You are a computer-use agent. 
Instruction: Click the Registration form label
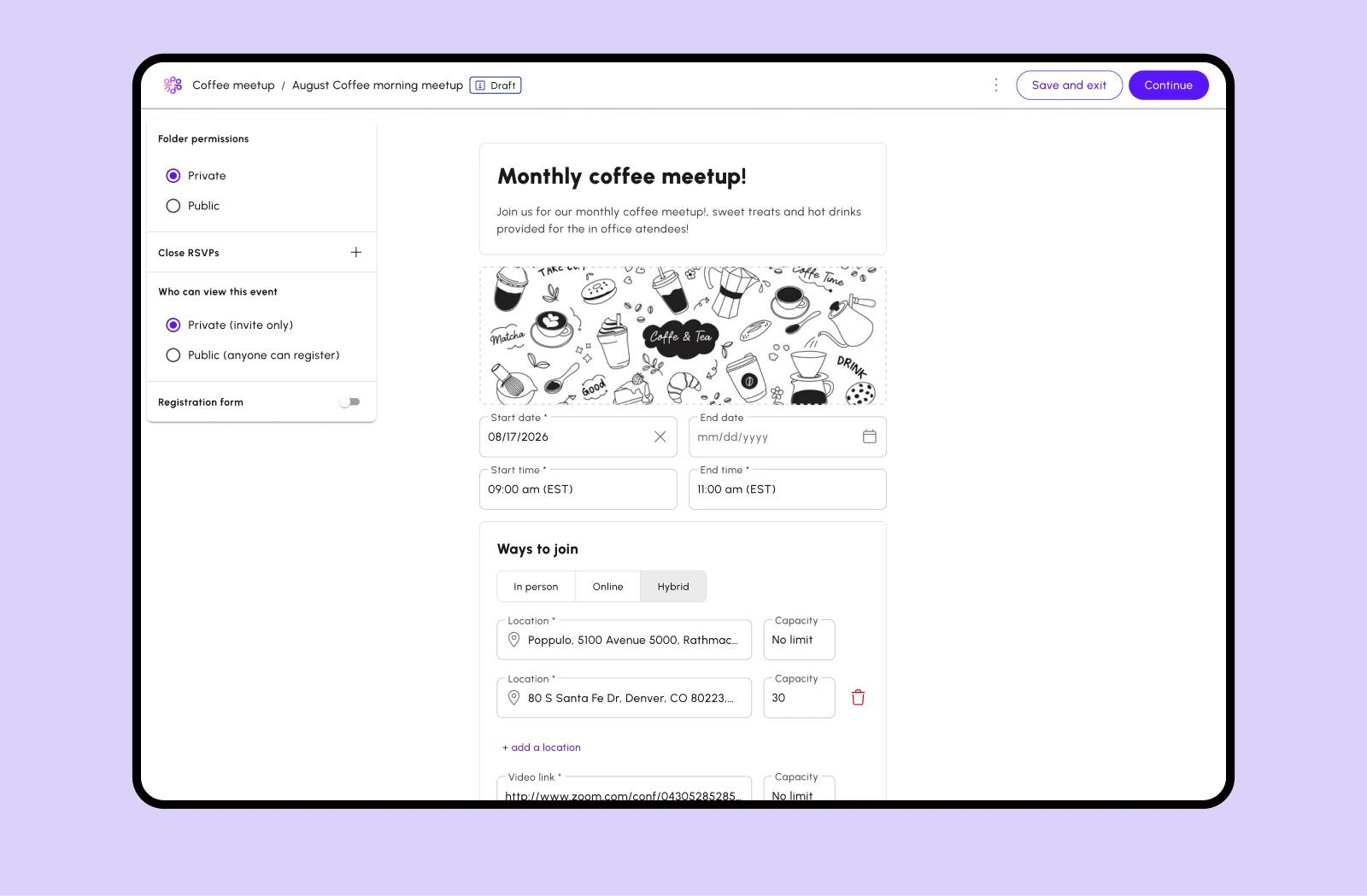tap(201, 402)
